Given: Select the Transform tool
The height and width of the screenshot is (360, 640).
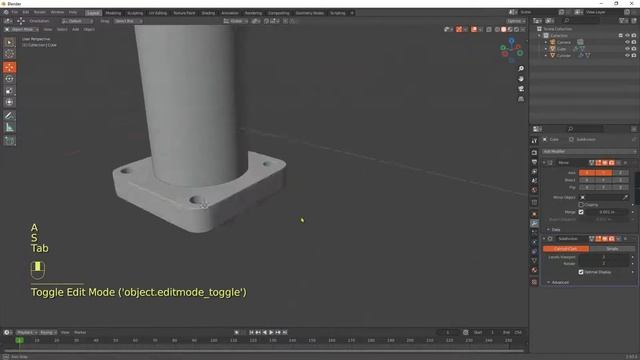Looking at the screenshot, I should 9,102.
